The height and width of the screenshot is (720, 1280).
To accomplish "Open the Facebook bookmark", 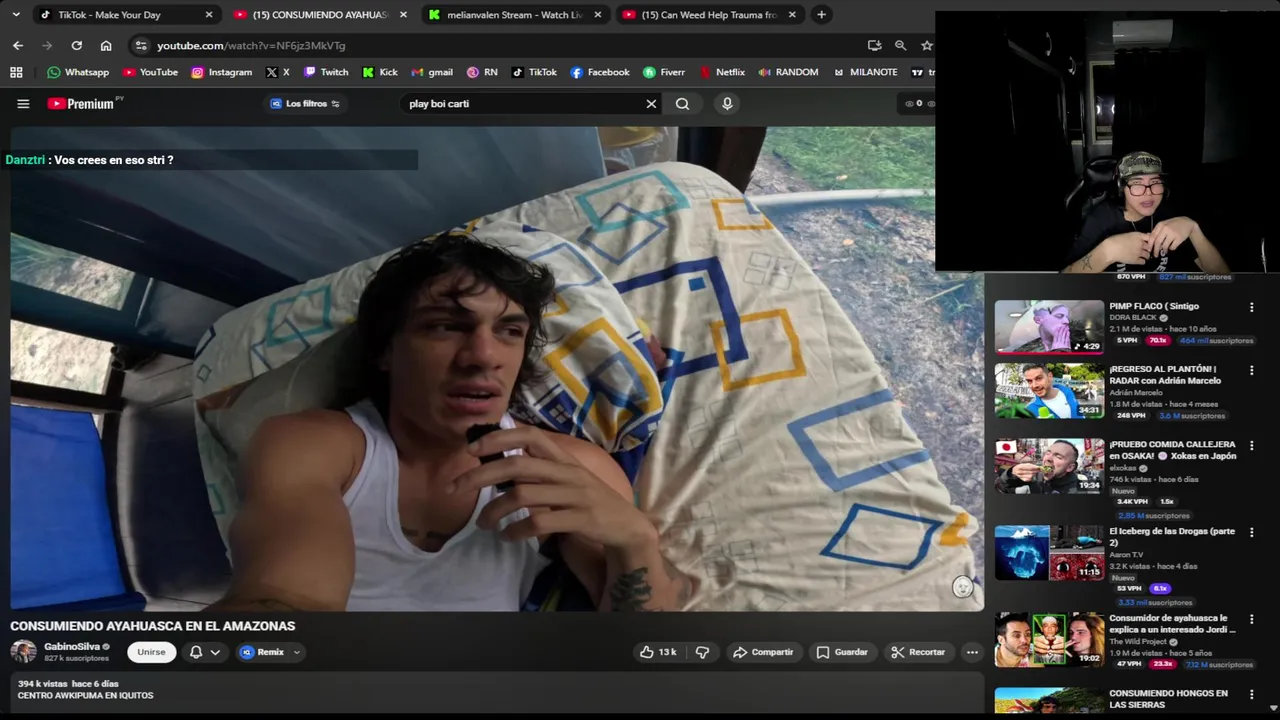I will (x=600, y=72).
